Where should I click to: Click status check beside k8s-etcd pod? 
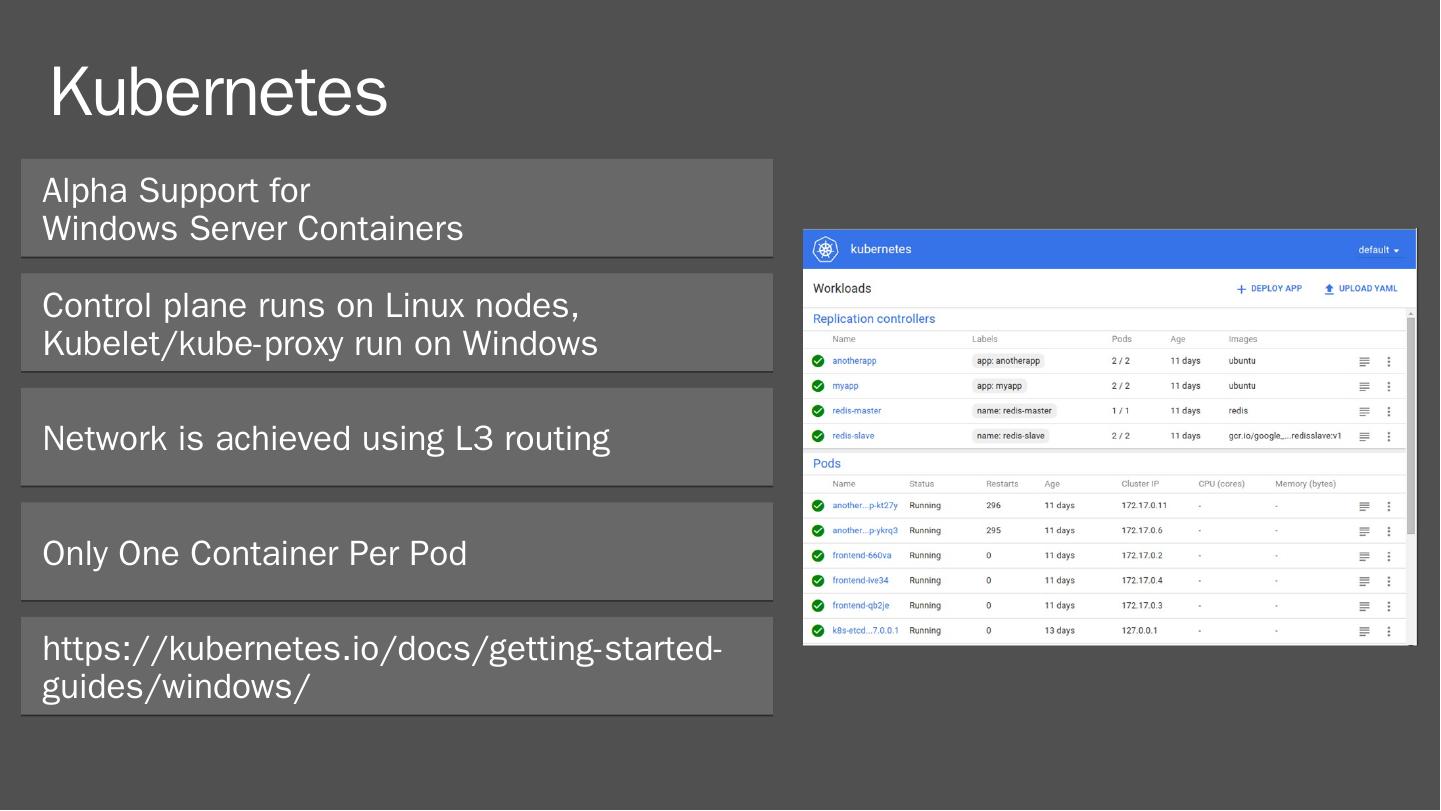[818, 631]
